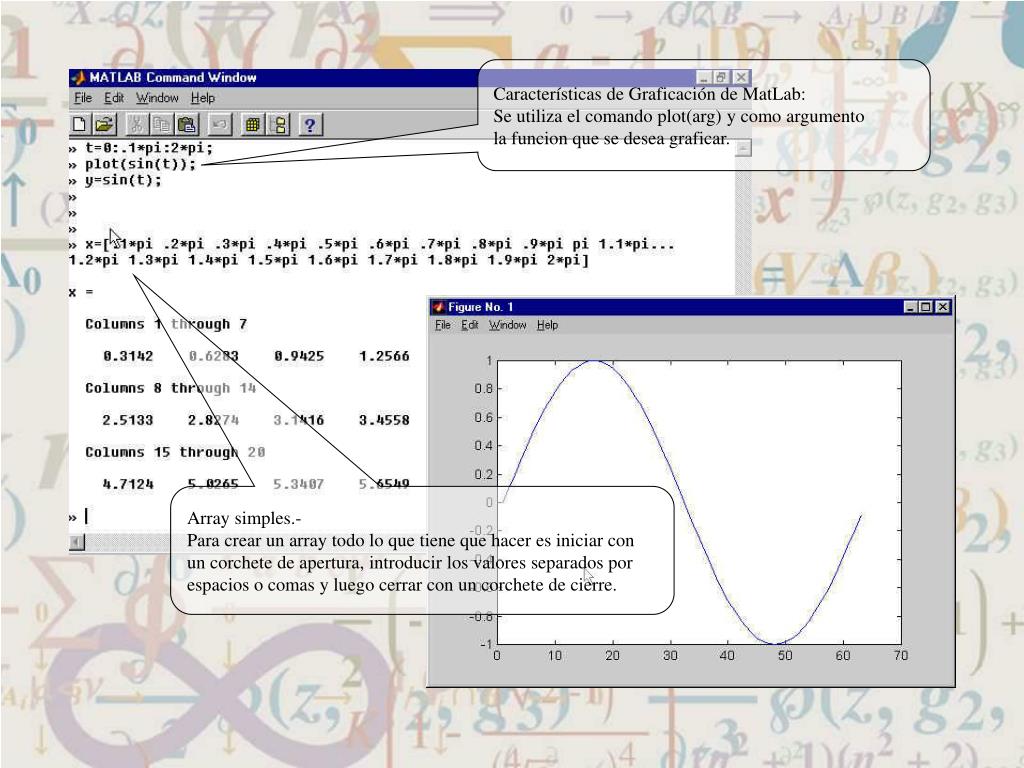Click the MATLAB logo in Figure No. 1 title bar
Screen dimensions: 1024x768
tap(439, 307)
